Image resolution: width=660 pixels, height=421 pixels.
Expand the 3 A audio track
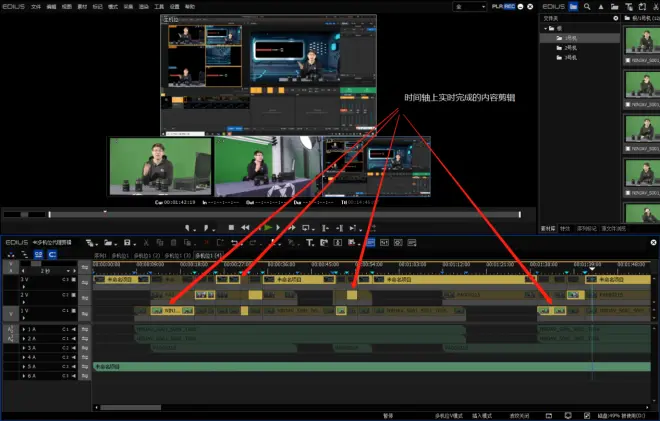24,348
